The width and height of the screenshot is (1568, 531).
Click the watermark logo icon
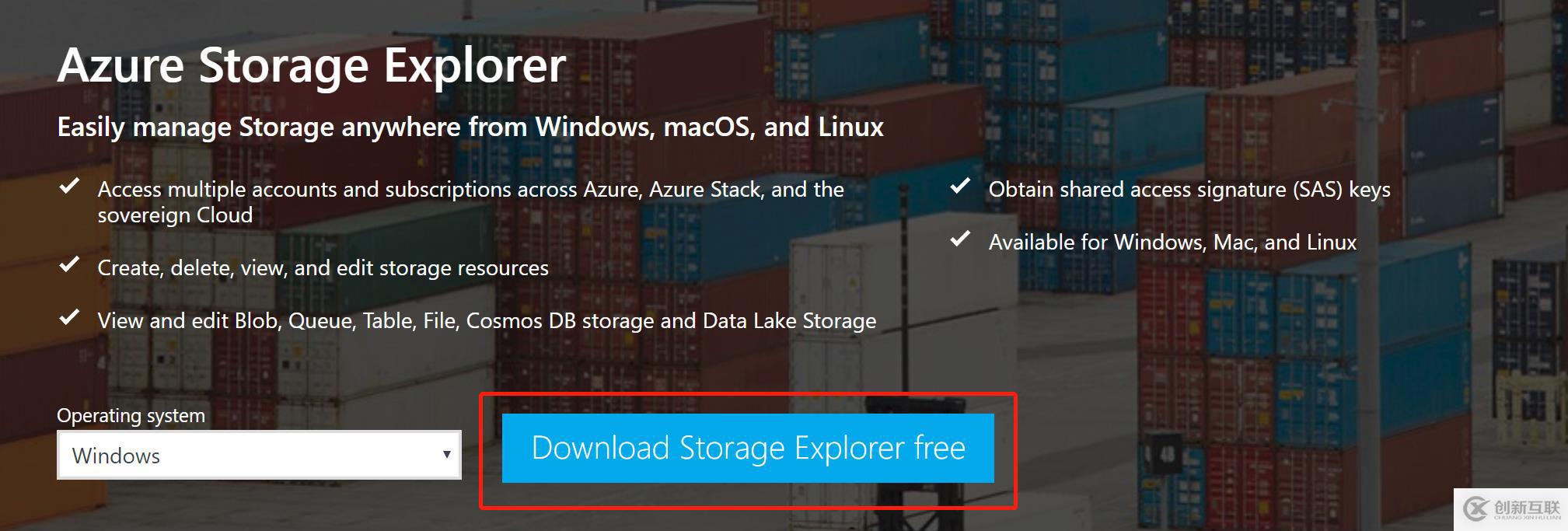coord(1476,509)
